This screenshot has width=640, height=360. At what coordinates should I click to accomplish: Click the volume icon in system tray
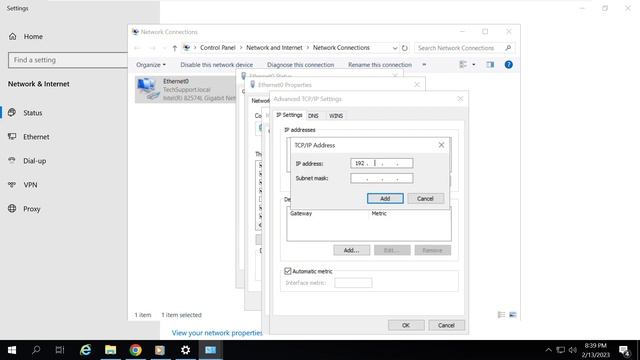click(573, 350)
